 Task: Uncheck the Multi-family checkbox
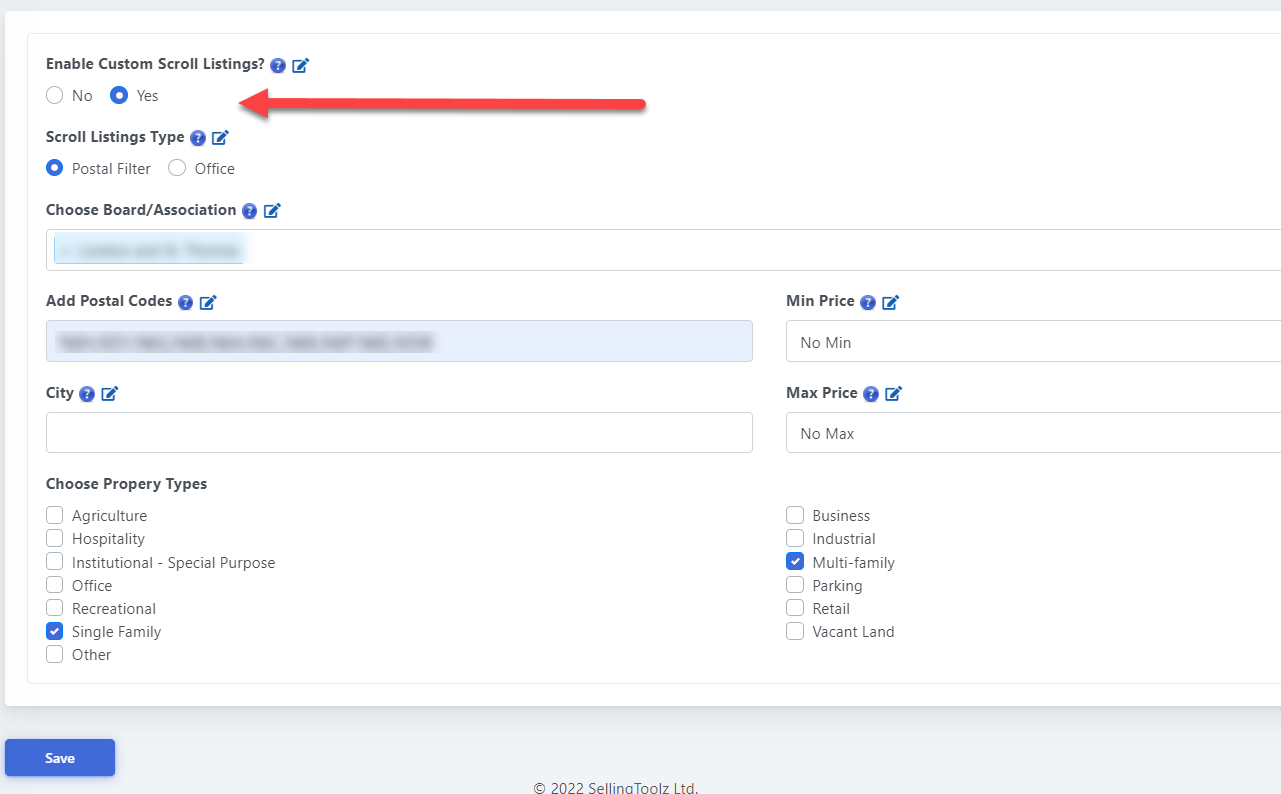pos(795,562)
